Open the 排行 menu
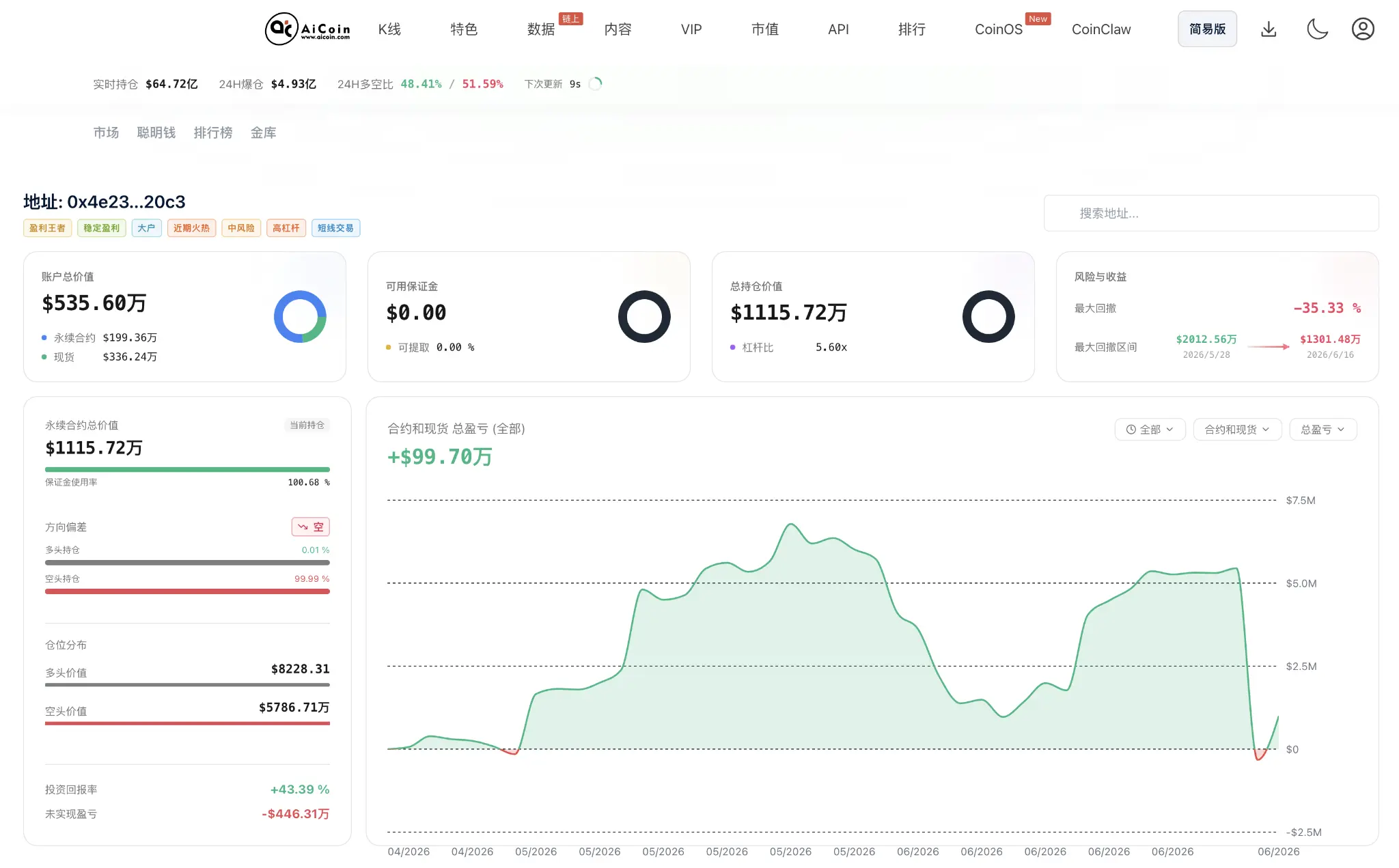The height and width of the screenshot is (868, 1399). pyautogui.click(x=912, y=29)
